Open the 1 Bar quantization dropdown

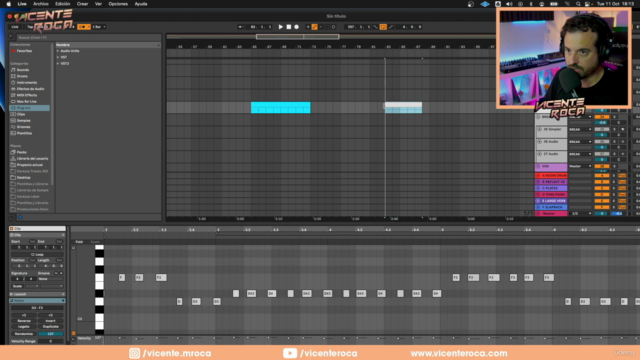tap(99, 27)
